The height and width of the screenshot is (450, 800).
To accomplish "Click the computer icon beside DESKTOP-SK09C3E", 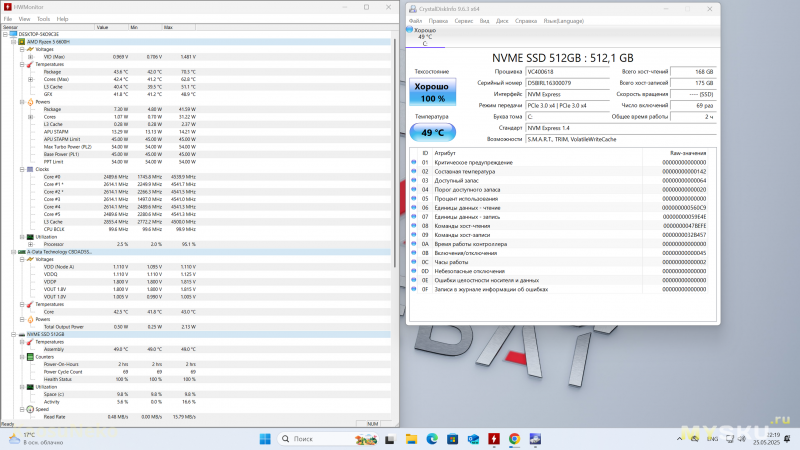I will (13, 34).
